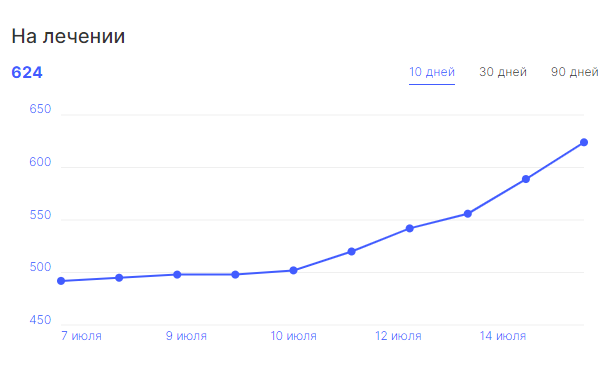This screenshot has width=613, height=369.
Task: Click the 12 июля axis label
Action: pyautogui.click(x=398, y=336)
